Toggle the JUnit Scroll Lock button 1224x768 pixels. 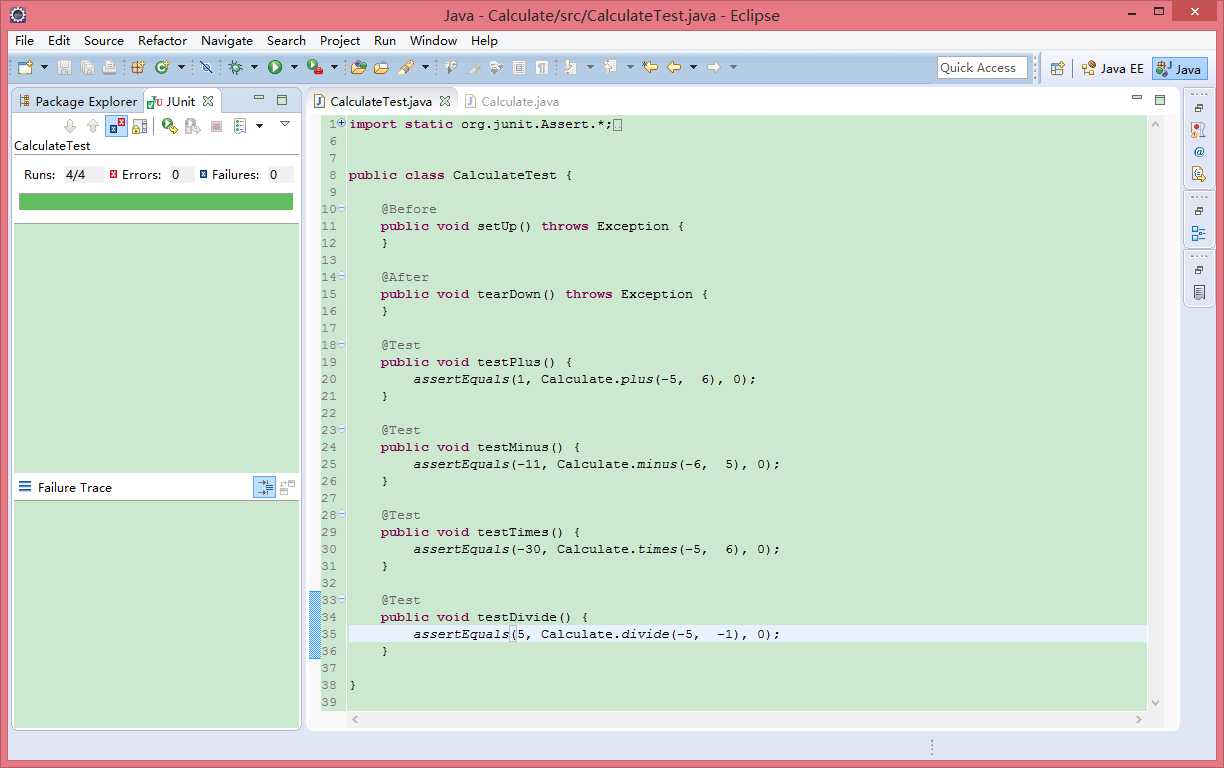pyautogui.click(x=139, y=126)
